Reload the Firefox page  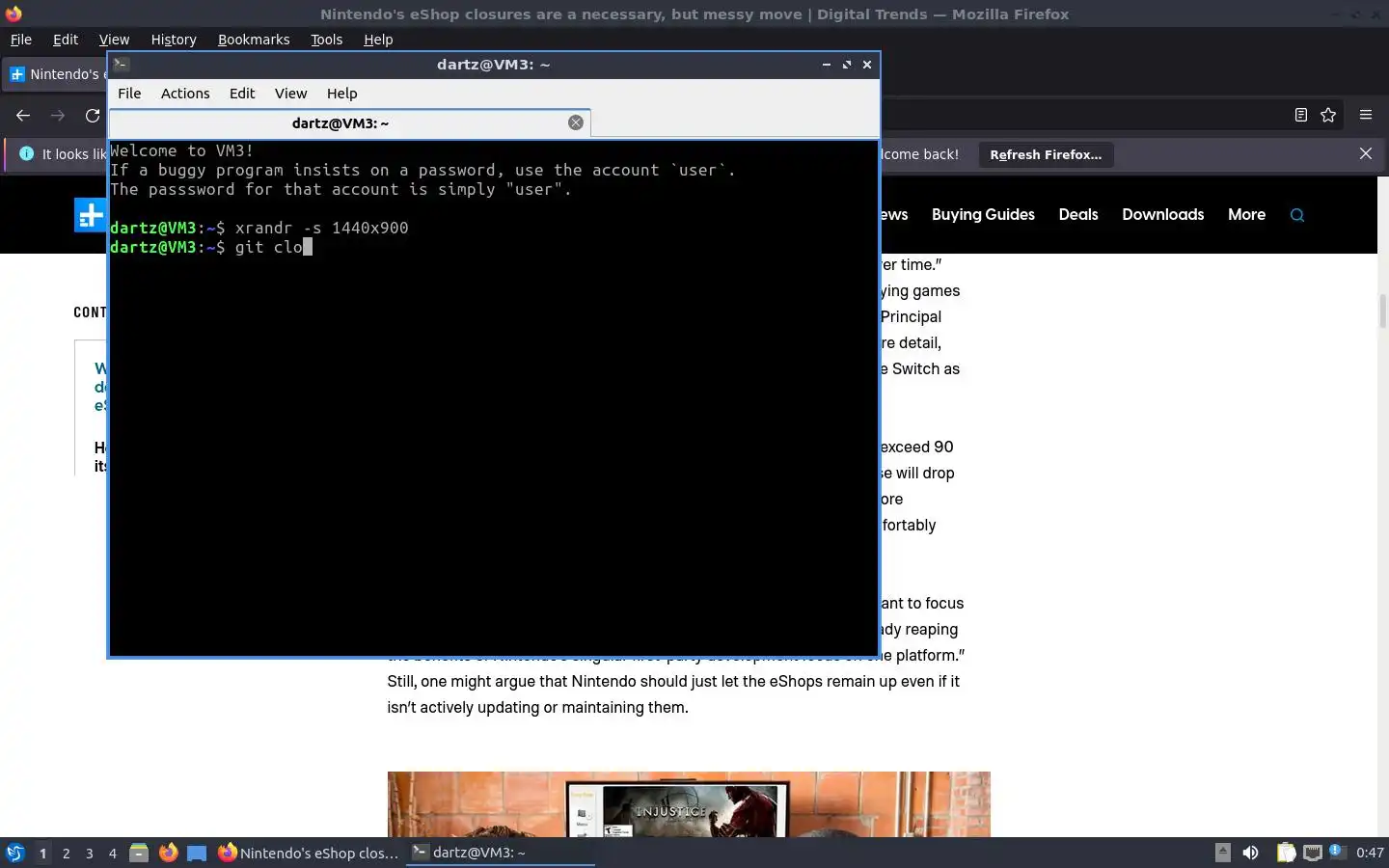[93, 115]
